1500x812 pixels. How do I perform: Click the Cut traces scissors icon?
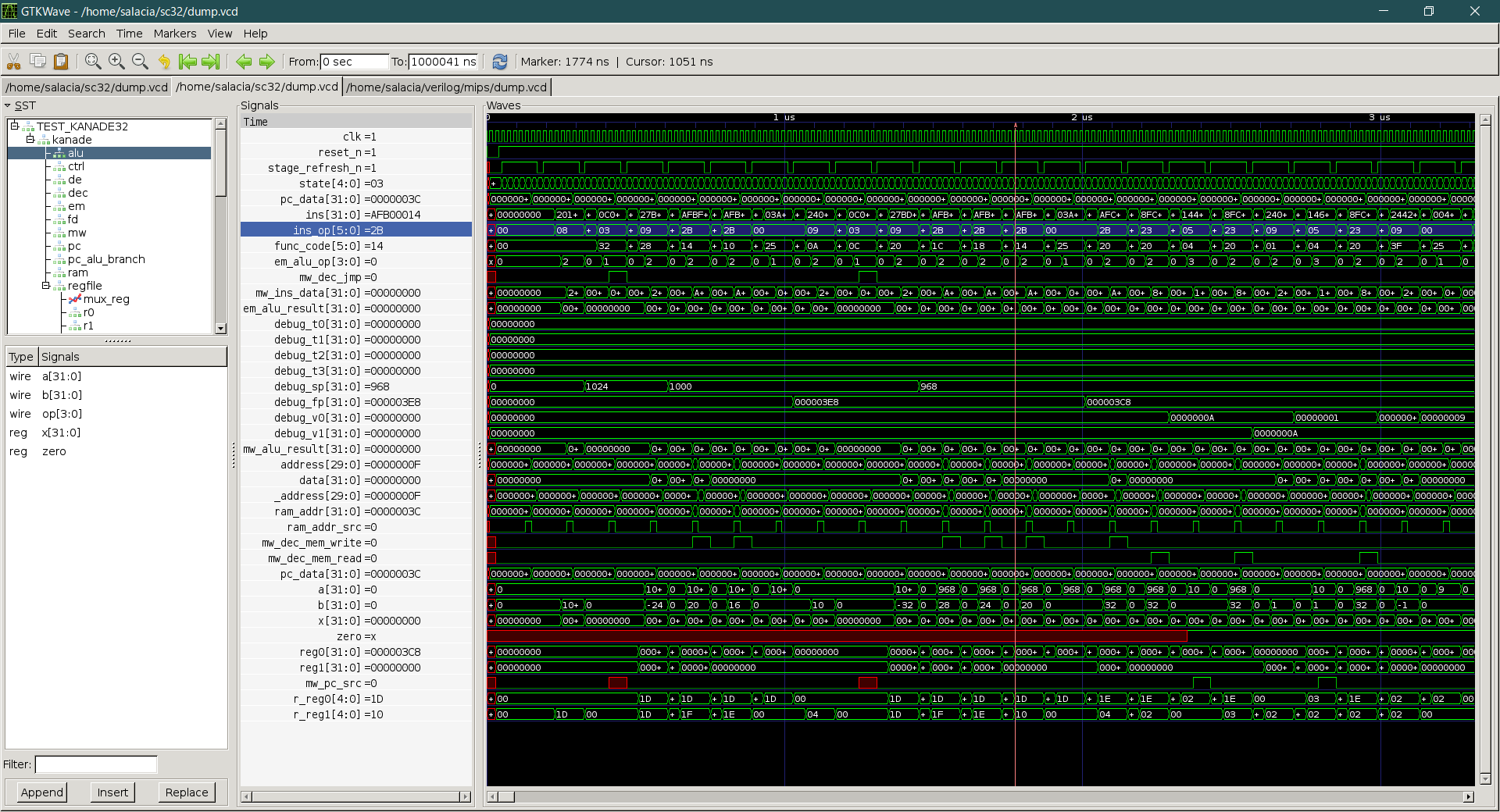click(14, 62)
